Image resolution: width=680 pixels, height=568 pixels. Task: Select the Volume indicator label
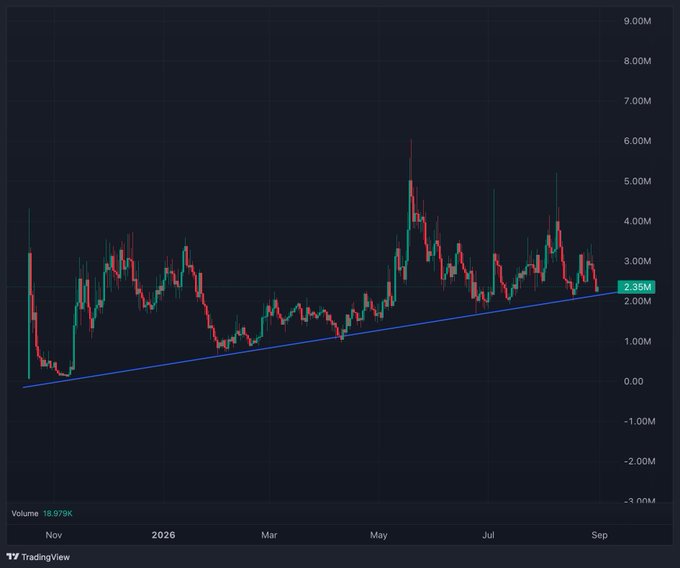coord(25,513)
